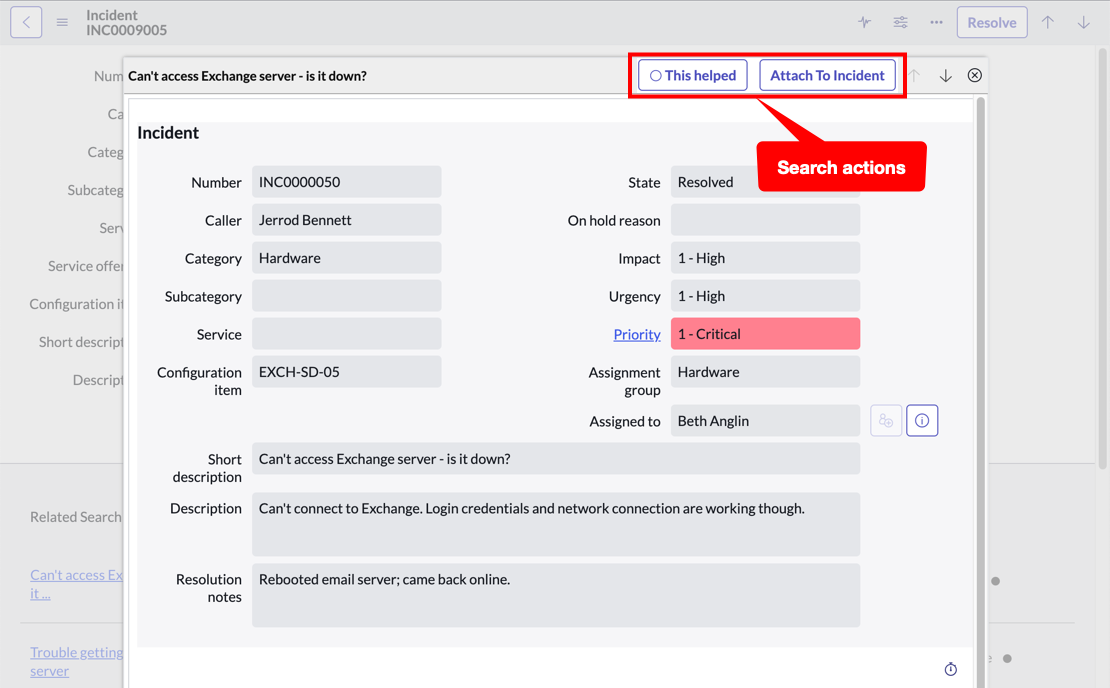Go to previous record with header up arrow
The image size is (1110, 688).
coord(1048,23)
